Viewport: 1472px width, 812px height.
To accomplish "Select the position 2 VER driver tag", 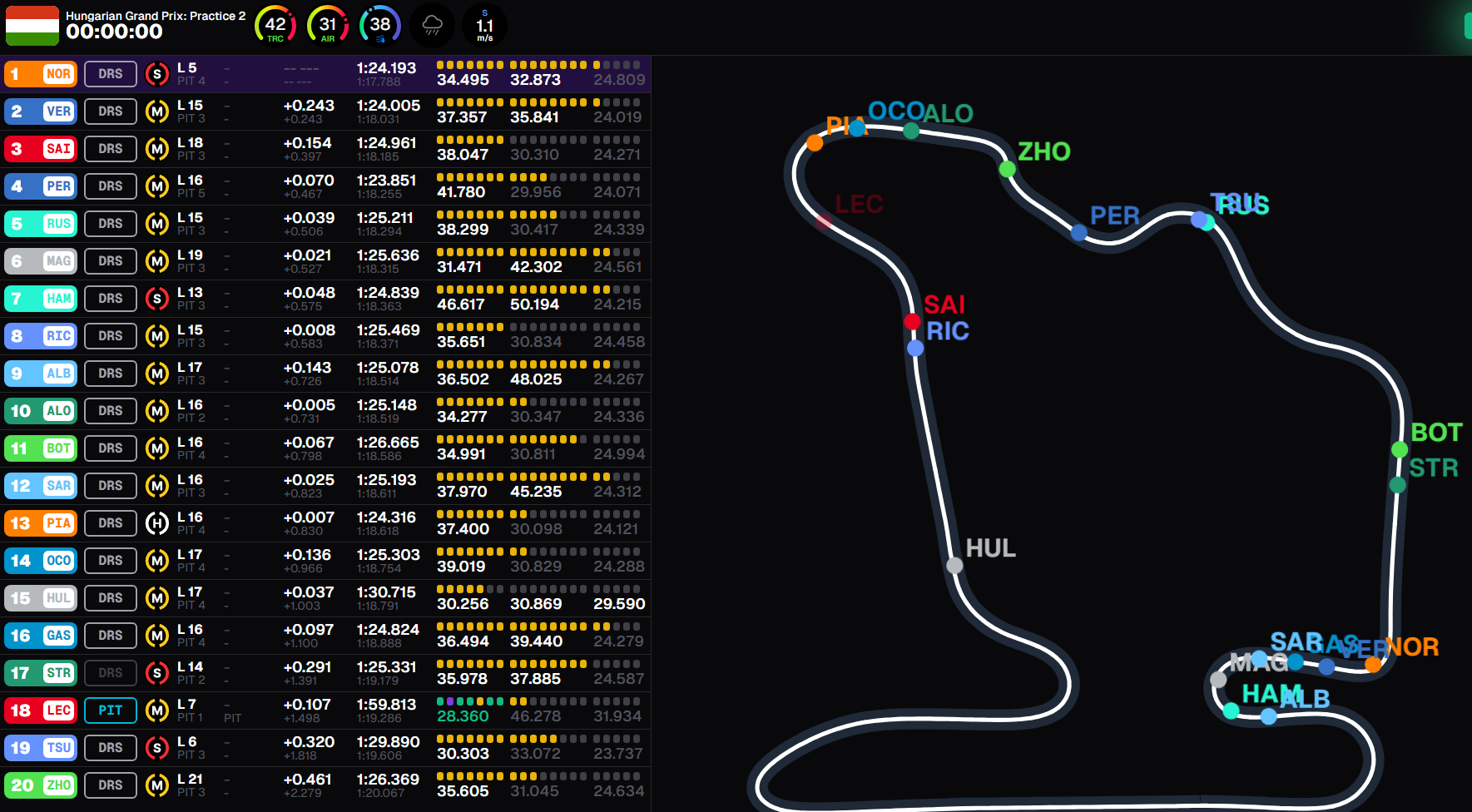I will point(41,111).
